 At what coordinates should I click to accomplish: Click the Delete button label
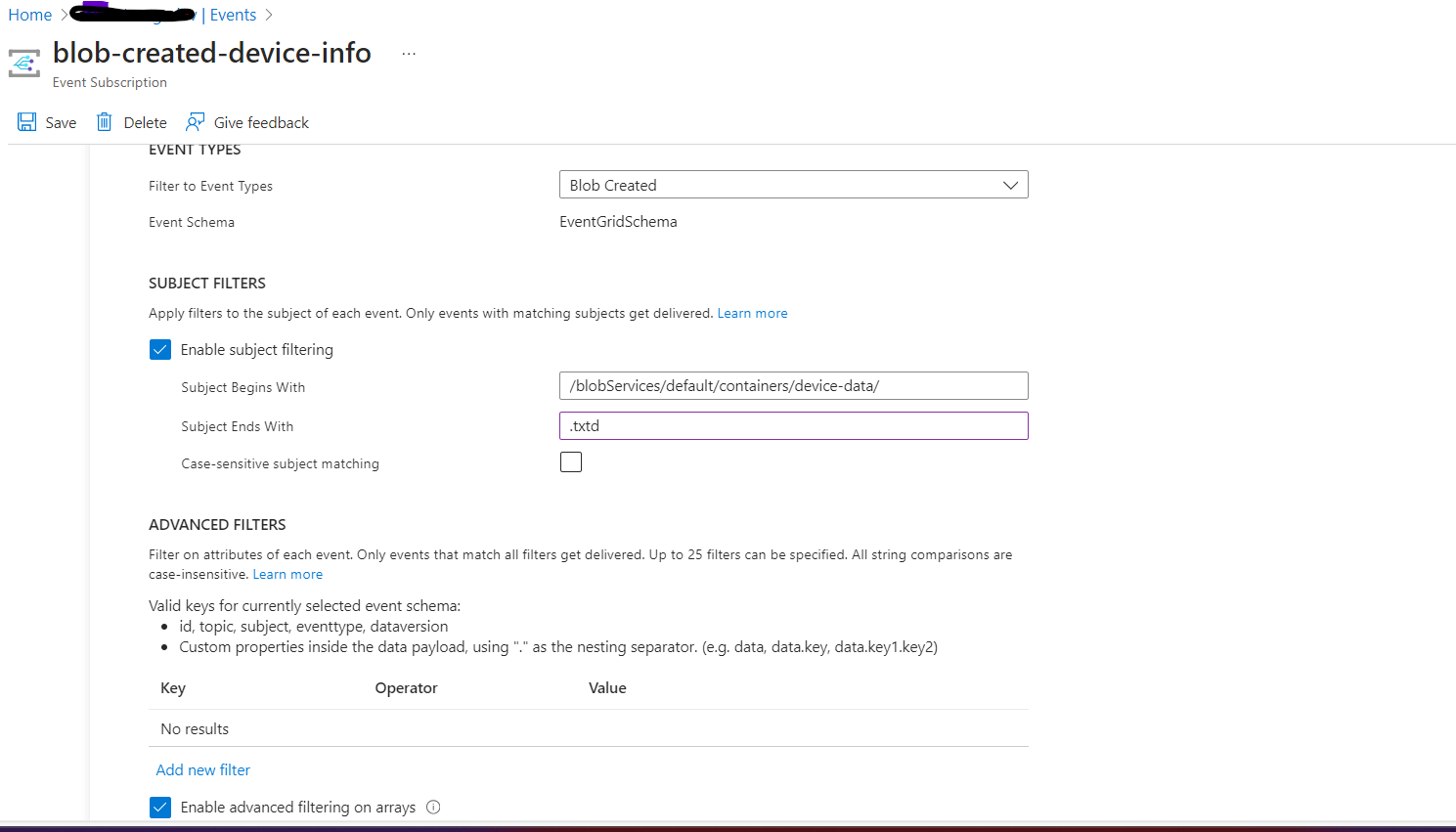[145, 122]
